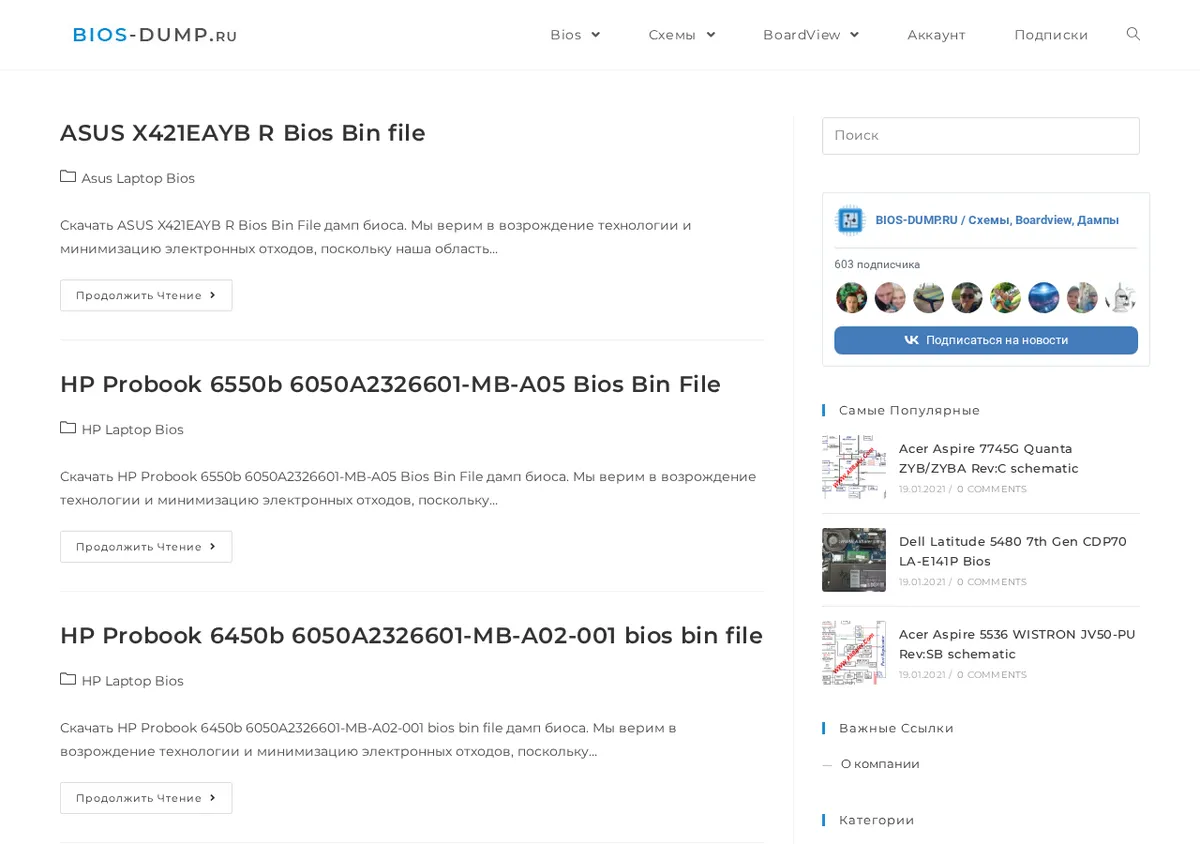Screen dimensions: 1200x844
Task: Open the Acer Aspire 7745G schematic thumbnail
Action: point(854,467)
